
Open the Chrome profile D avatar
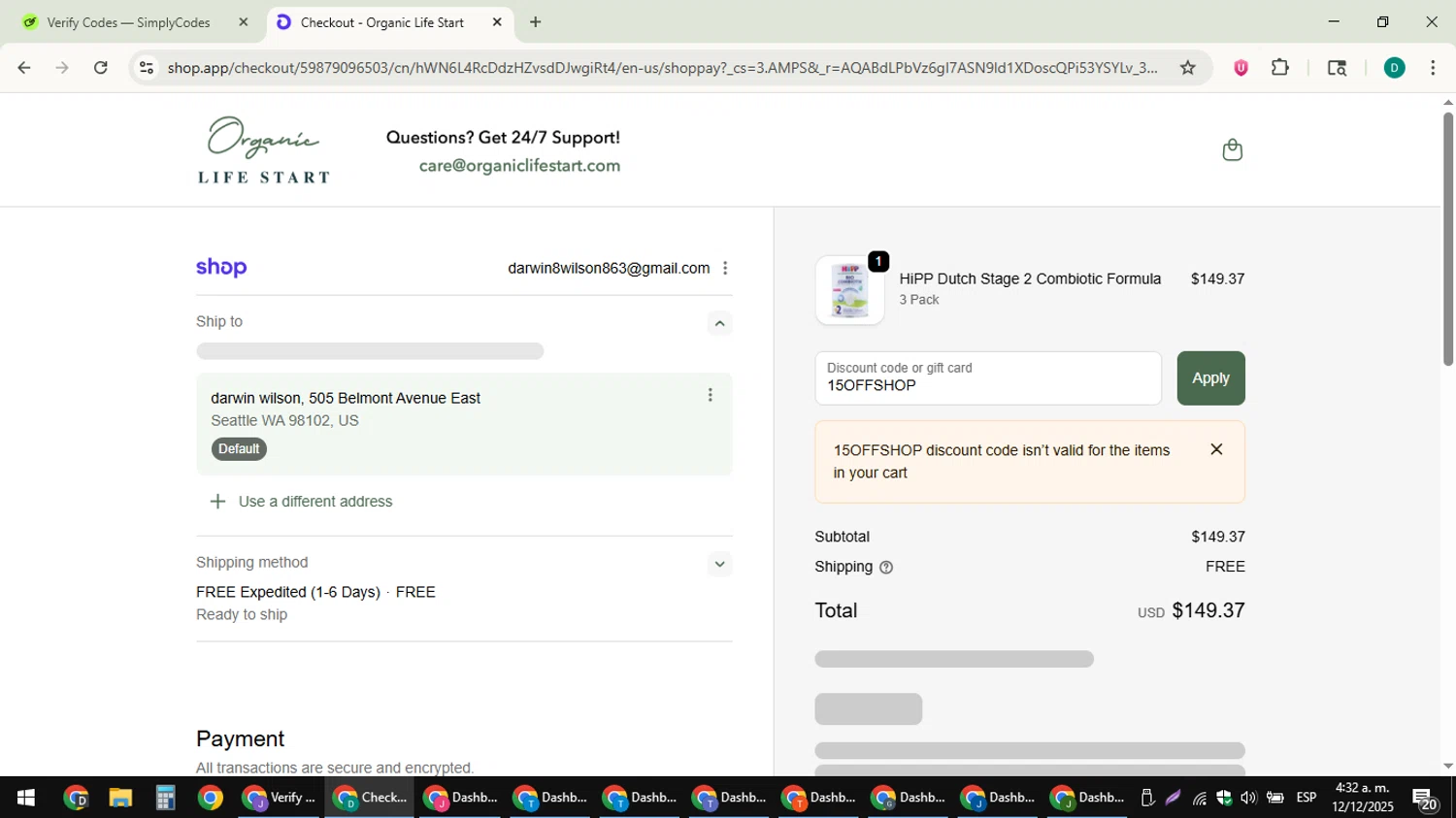pyautogui.click(x=1394, y=68)
